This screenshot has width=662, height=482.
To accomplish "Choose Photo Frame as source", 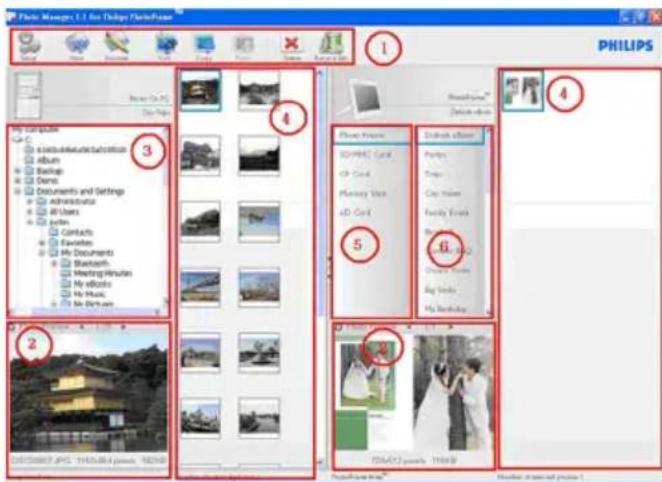I will (372, 135).
